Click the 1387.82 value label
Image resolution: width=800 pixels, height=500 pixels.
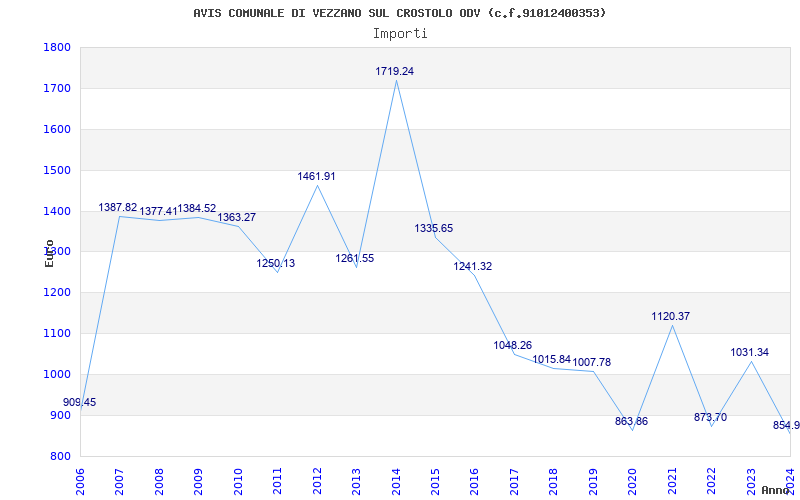coord(118,208)
